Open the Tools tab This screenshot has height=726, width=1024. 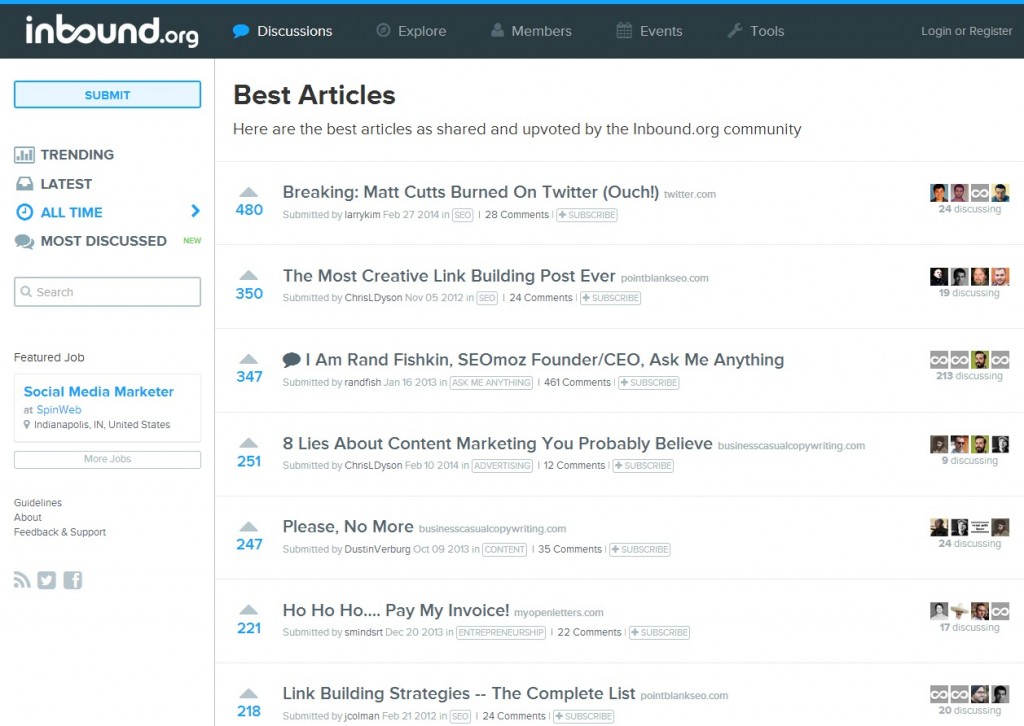point(756,31)
